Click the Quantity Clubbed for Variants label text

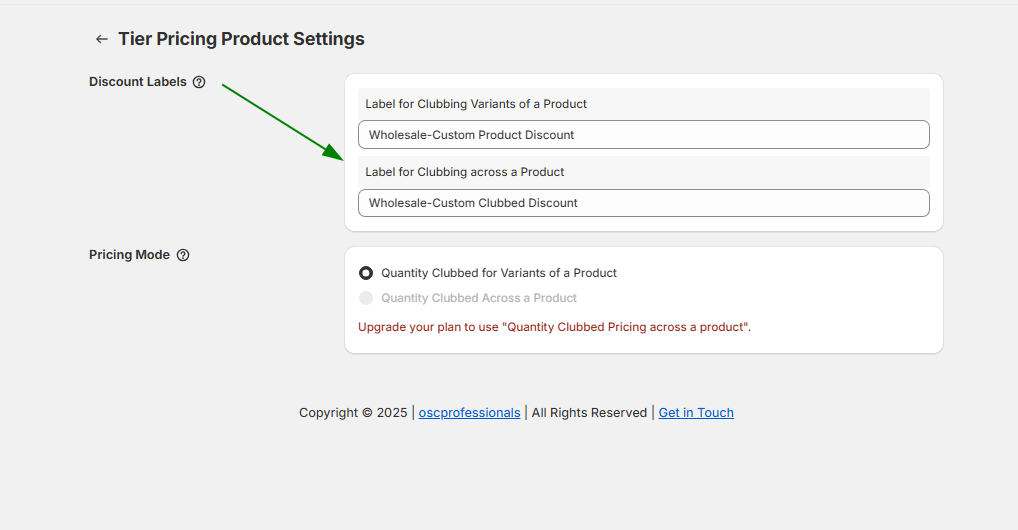tap(499, 273)
